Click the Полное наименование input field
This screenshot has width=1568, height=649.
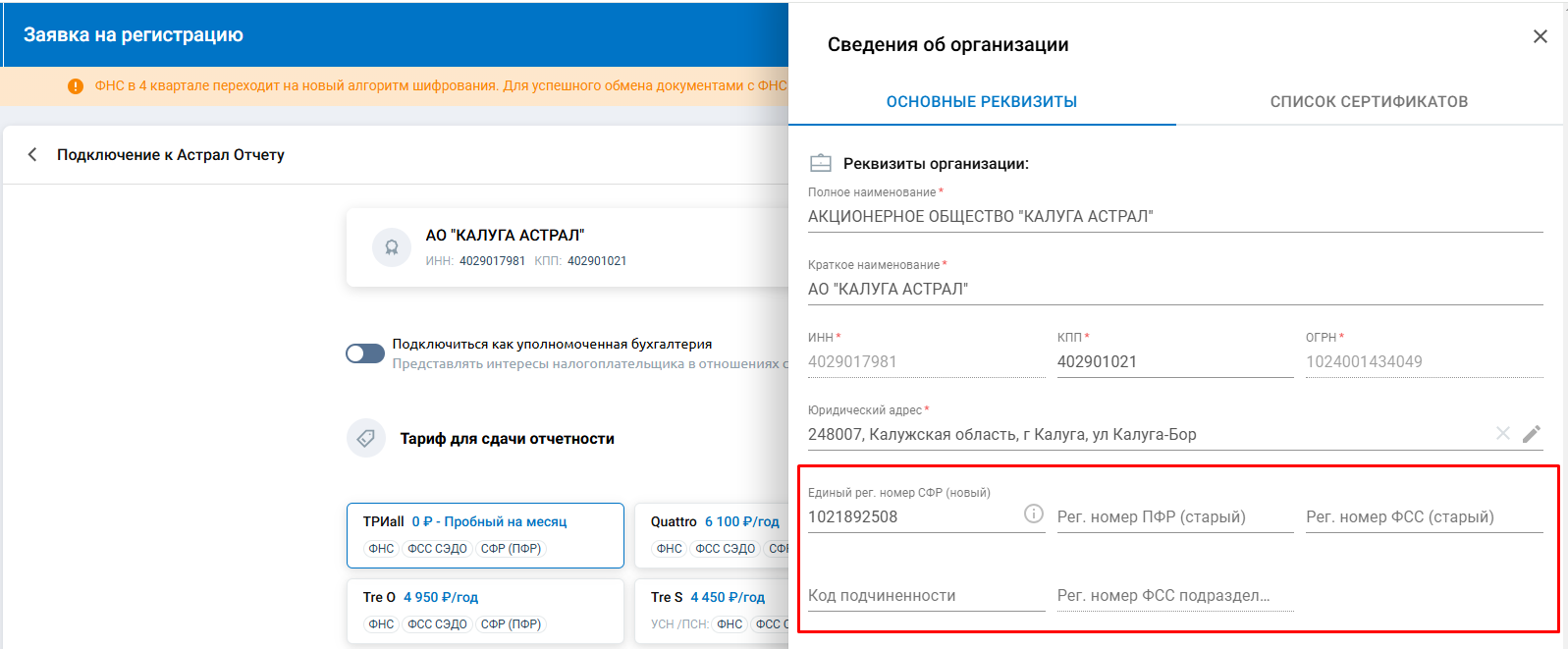(x=1174, y=216)
